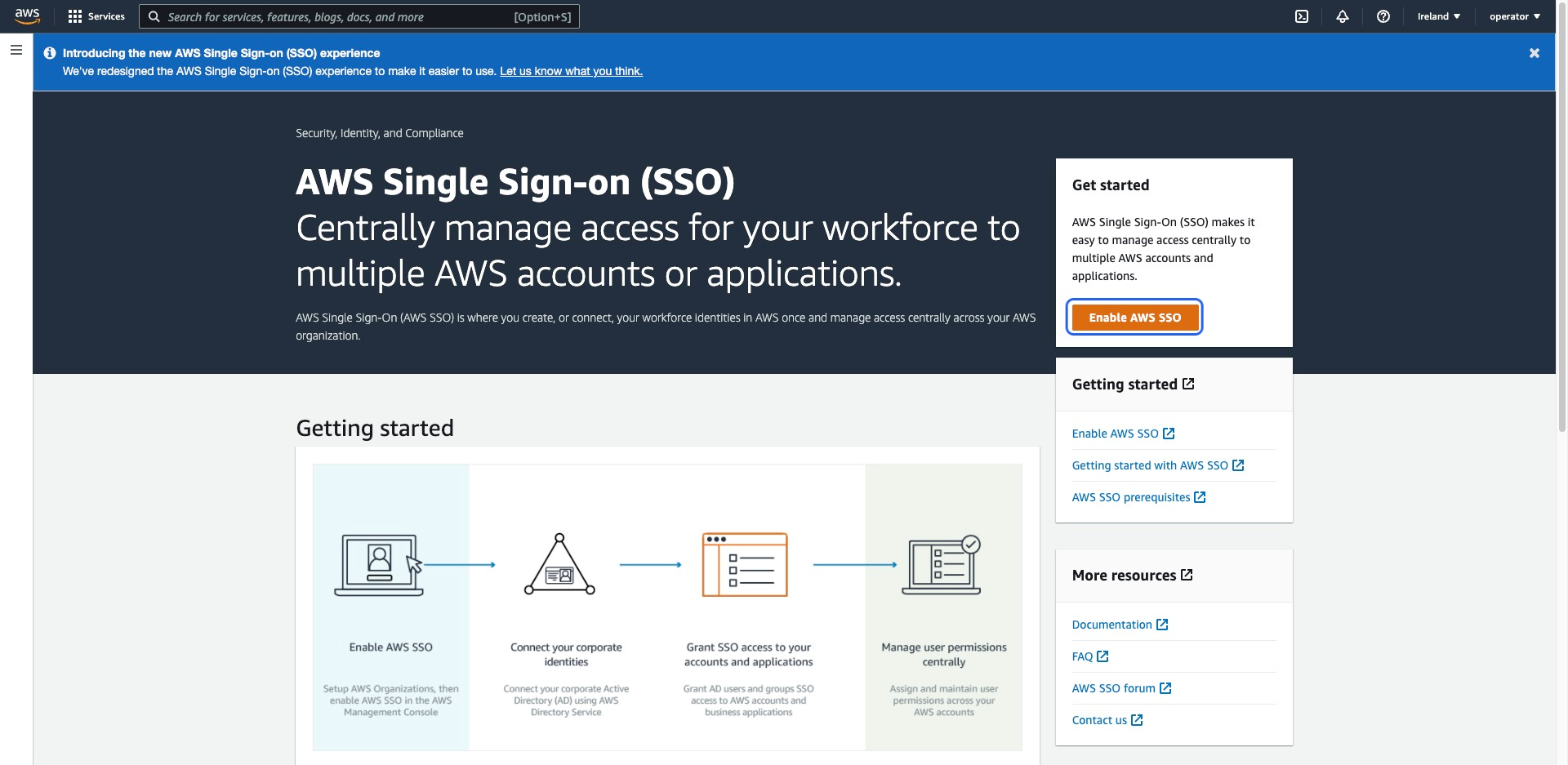Click the AWS logo home icon
The width and height of the screenshot is (1568, 765).
(x=27, y=16)
